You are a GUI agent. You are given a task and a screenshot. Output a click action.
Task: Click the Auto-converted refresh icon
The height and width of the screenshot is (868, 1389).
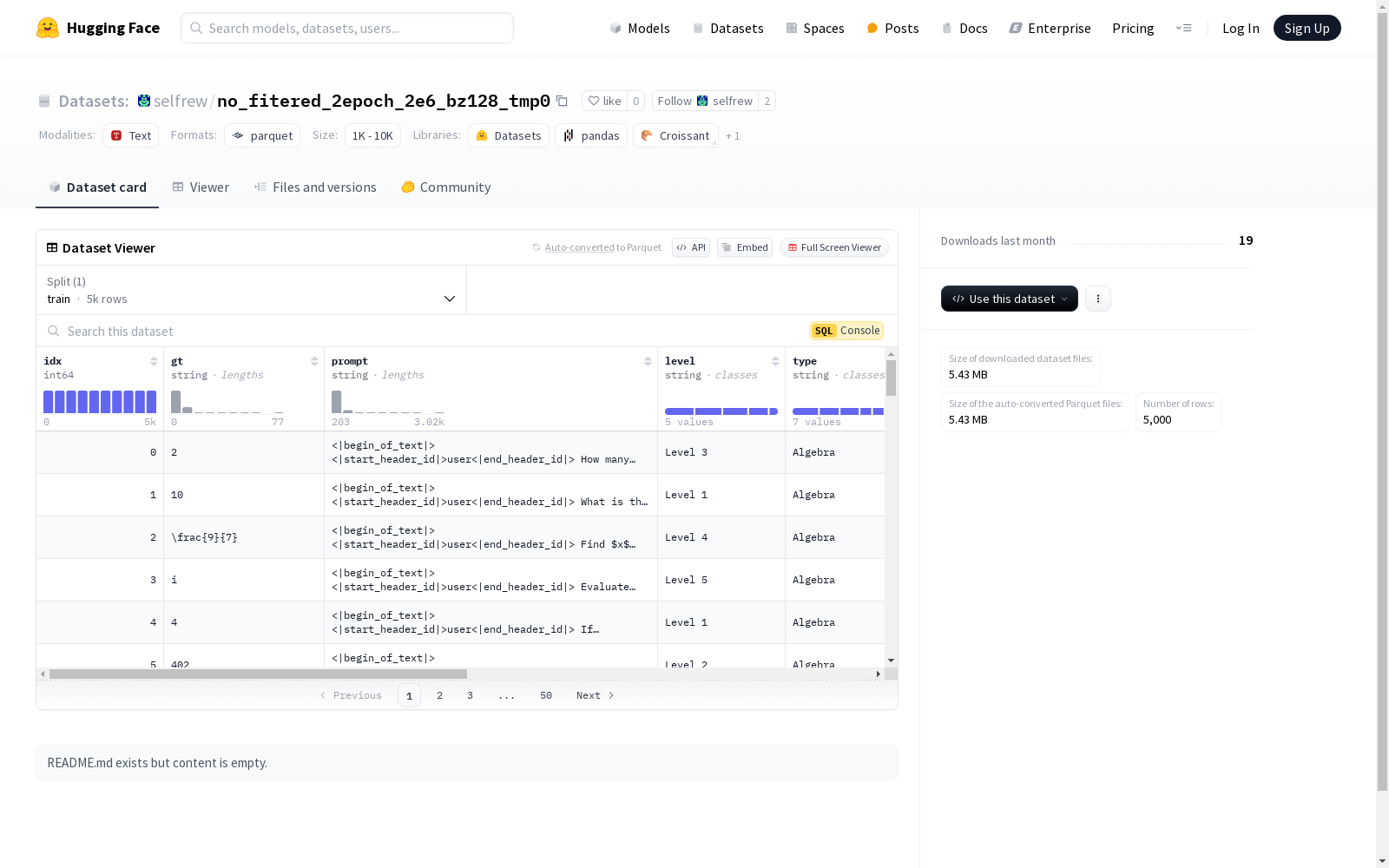pyautogui.click(x=537, y=247)
